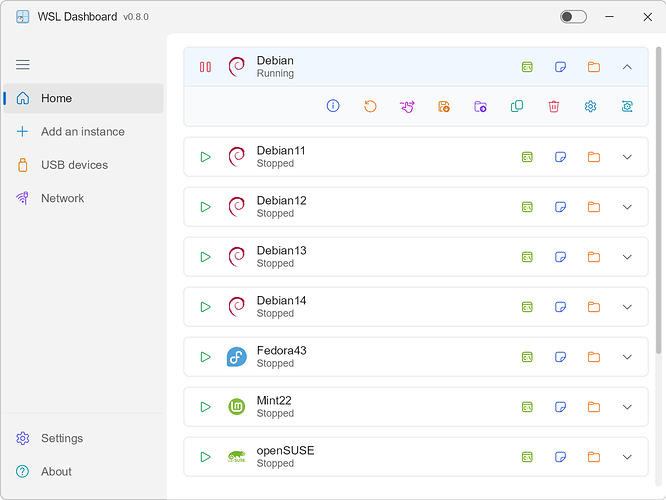666x500 pixels.
Task: Open folder for Mint22
Action: pos(594,407)
